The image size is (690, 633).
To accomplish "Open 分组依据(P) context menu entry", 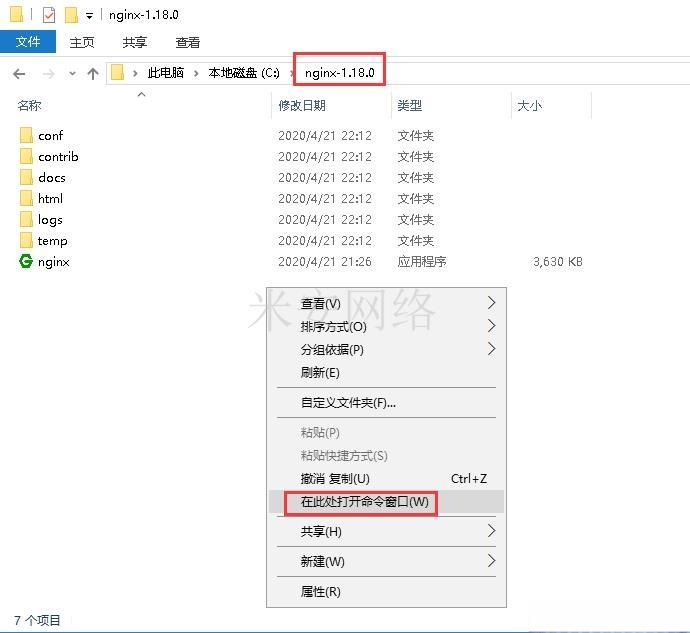I will pyautogui.click(x=386, y=350).
